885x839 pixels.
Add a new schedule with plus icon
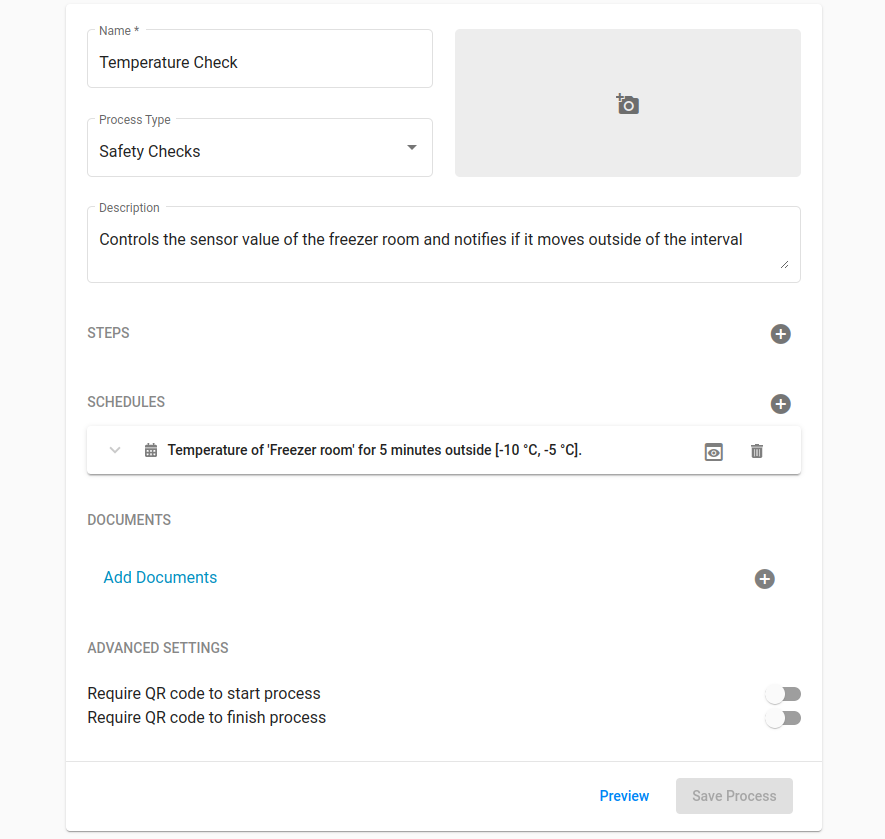point(780,404)
